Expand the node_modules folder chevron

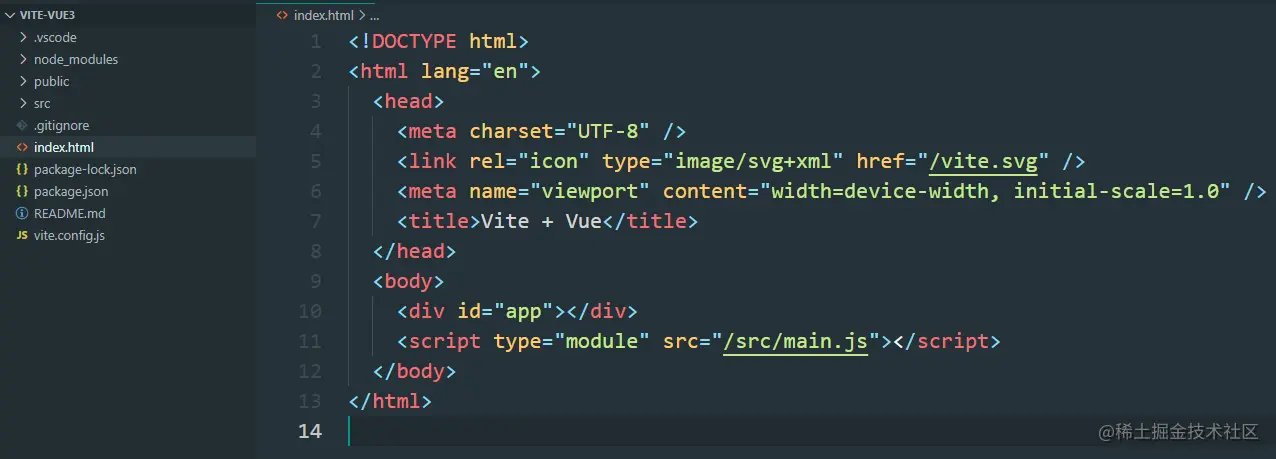(x=23, y=59)
